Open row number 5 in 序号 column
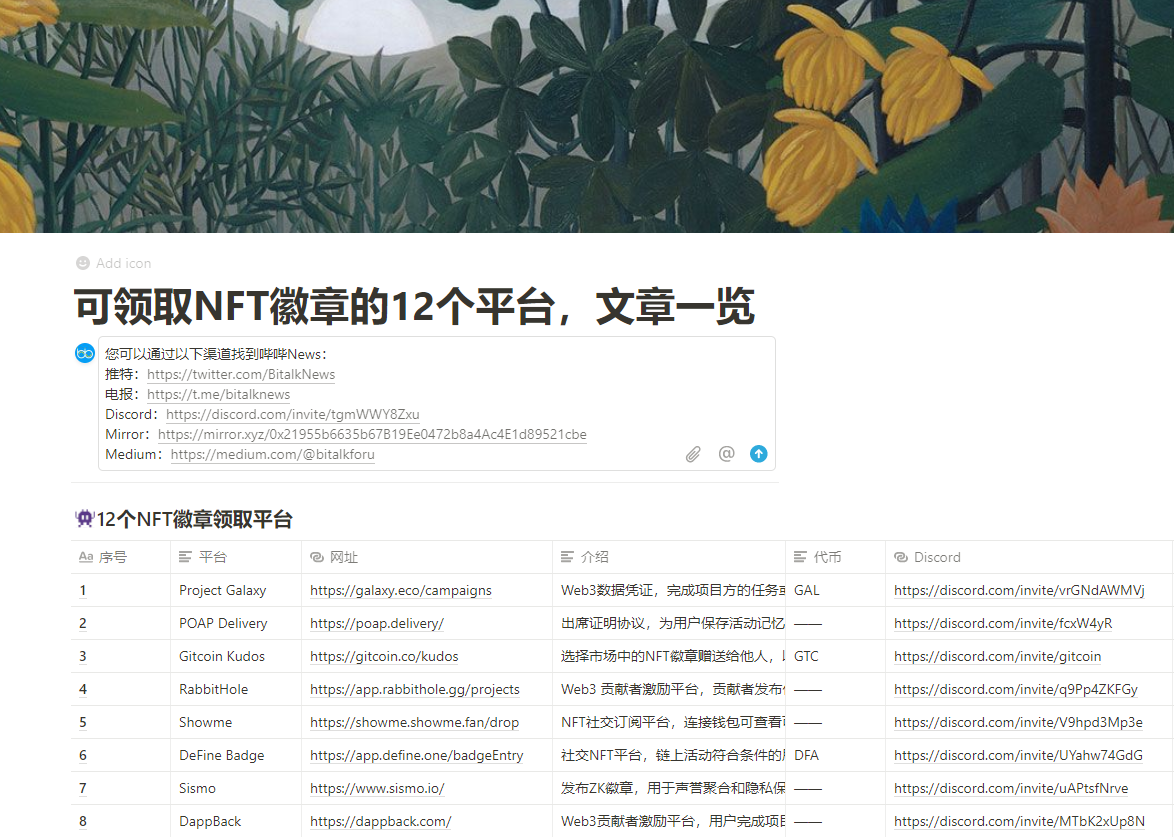 [x=82, y=722]
